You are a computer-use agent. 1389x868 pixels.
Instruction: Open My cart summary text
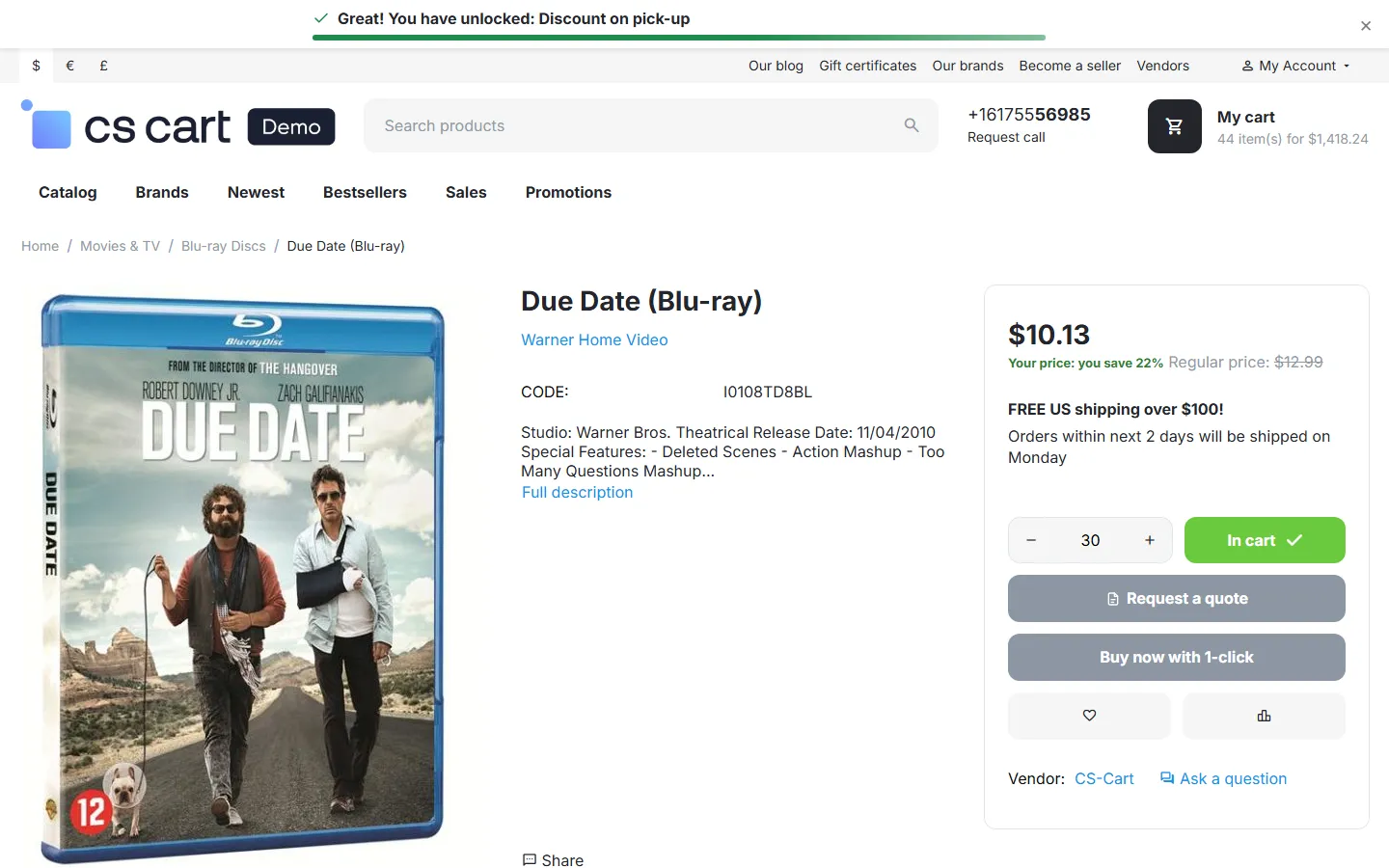(1293, 127)
